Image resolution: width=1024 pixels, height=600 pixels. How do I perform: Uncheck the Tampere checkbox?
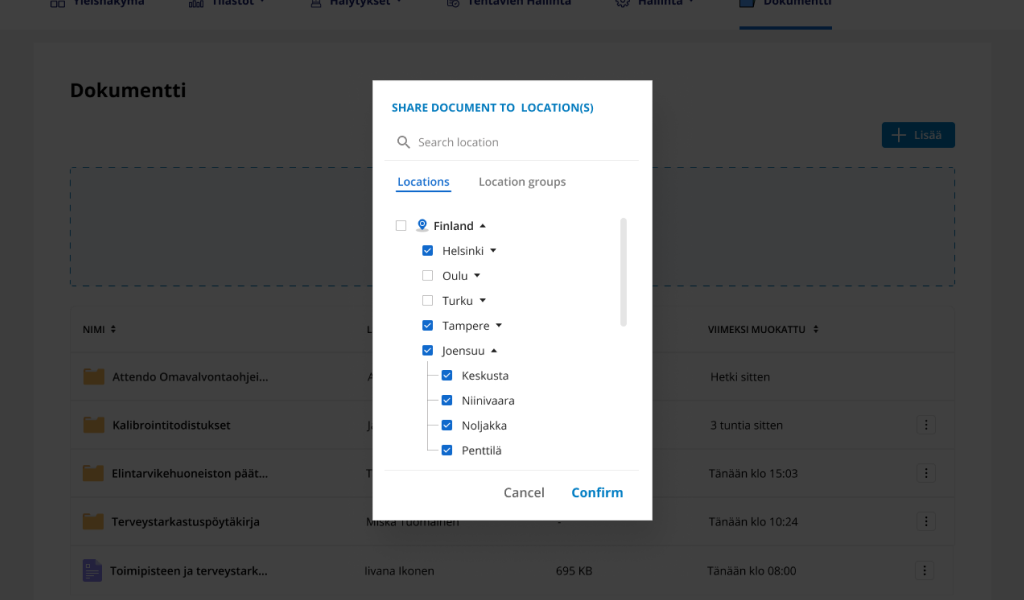[427, 325]
